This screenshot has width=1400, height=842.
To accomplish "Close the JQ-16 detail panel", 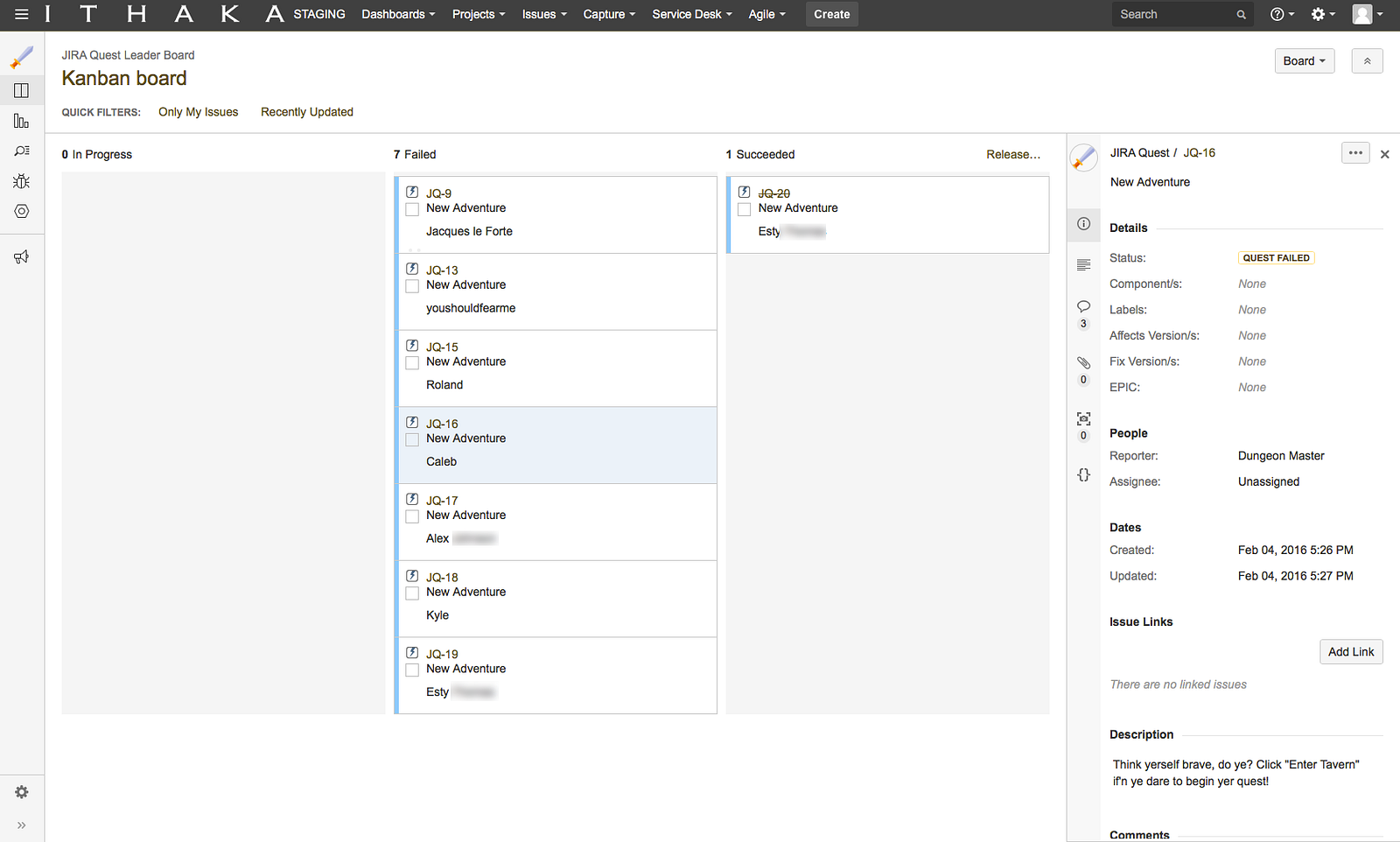I will (x=1384, y=154).
